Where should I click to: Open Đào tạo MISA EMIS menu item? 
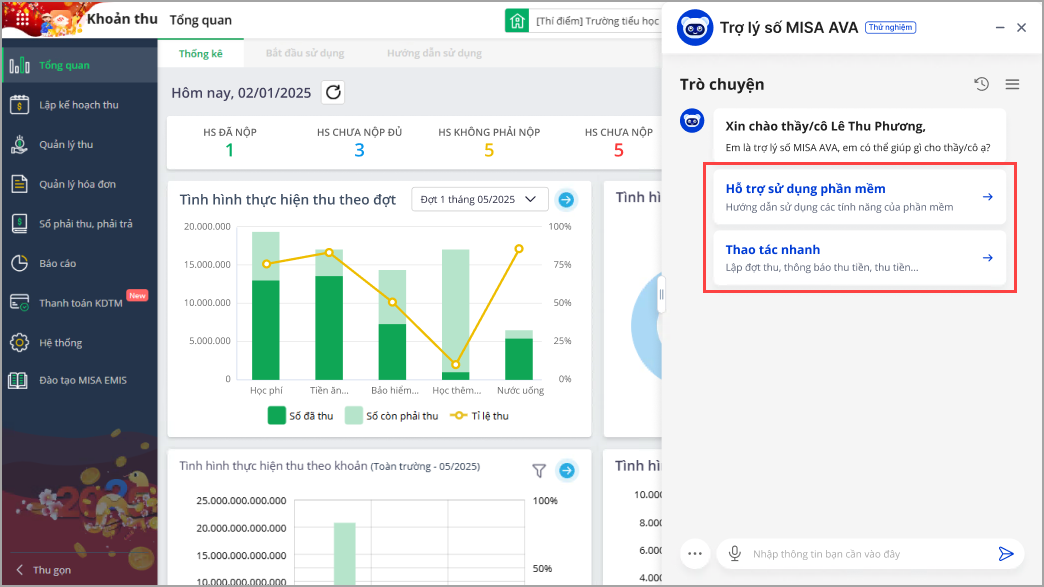(80, 381)
